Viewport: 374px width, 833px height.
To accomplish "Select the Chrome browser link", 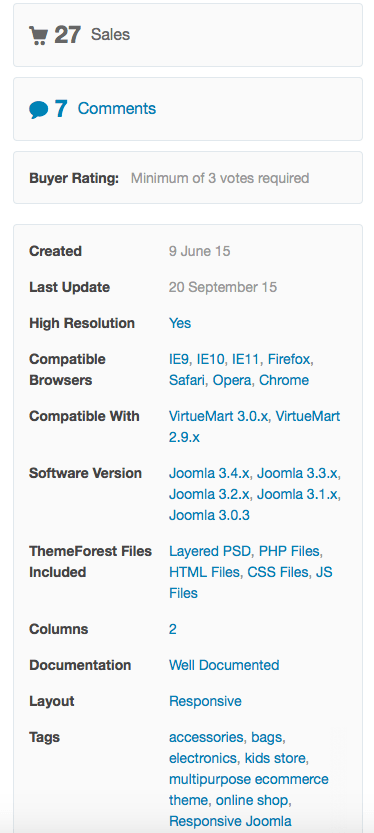I will tap(284, 380).
